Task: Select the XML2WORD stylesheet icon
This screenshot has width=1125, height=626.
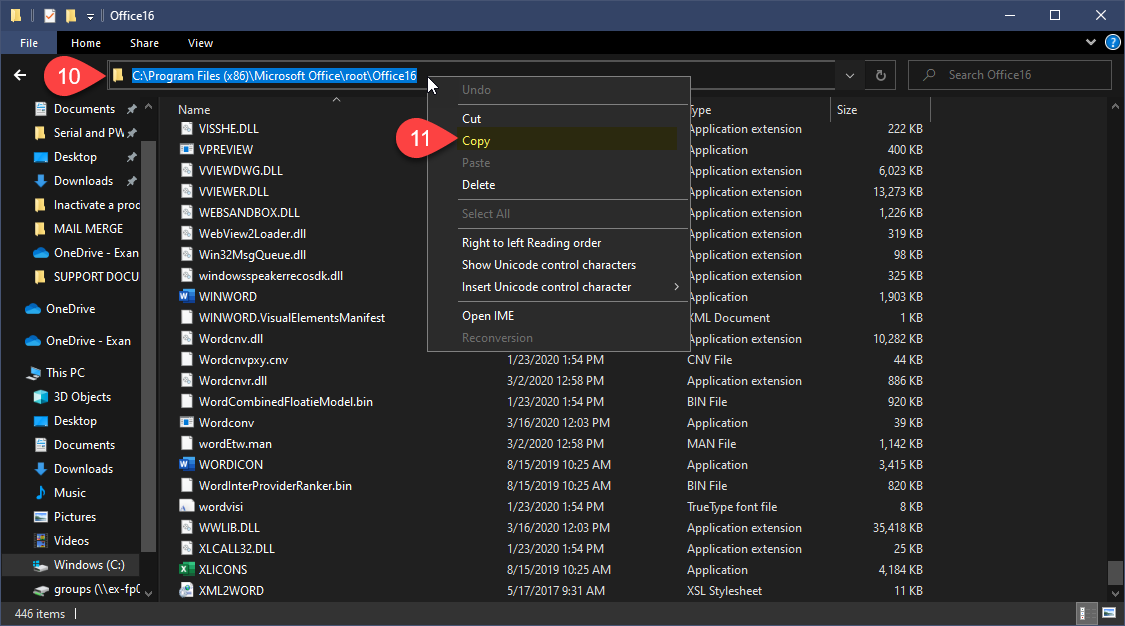Action: coord(187,590)
